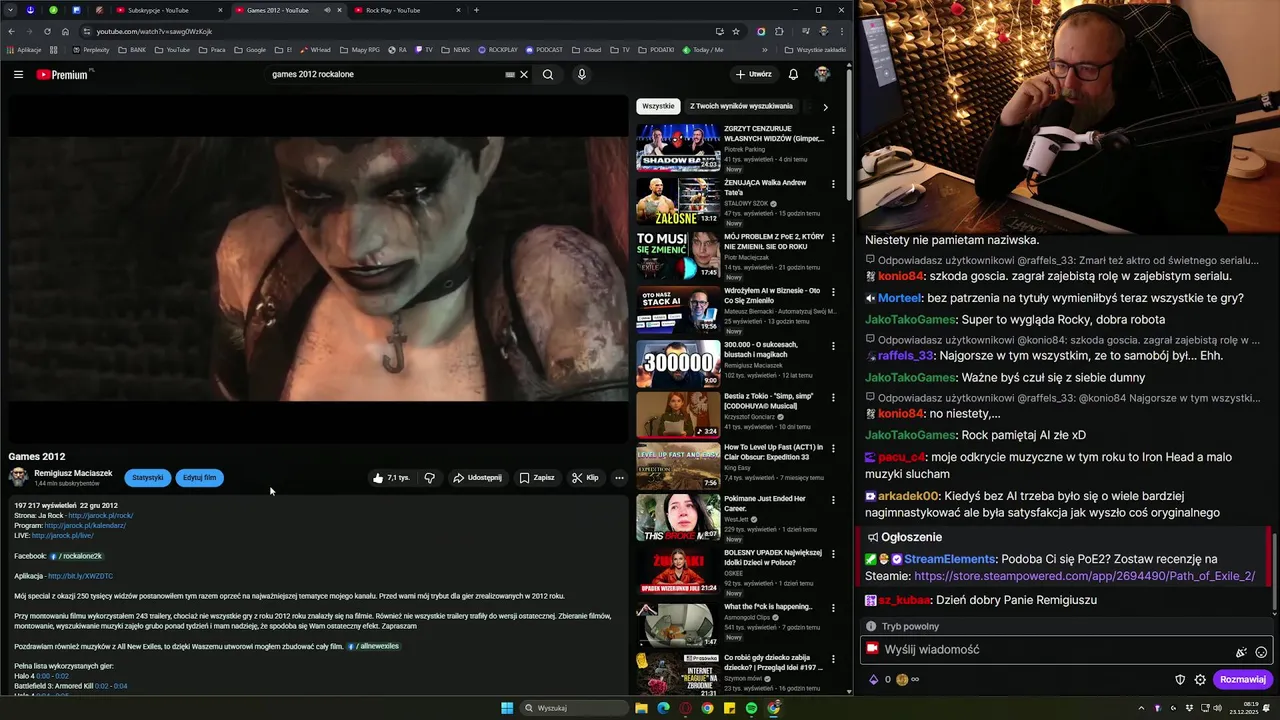The width and height of the screenshot is (1280, 720).
Task: Open options for 300.000 - O sukcesach video
Action: (x=833, y=346)
